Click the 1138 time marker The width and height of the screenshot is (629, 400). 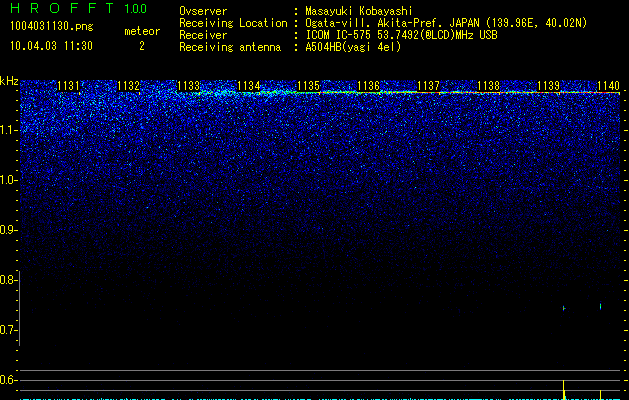489,86
